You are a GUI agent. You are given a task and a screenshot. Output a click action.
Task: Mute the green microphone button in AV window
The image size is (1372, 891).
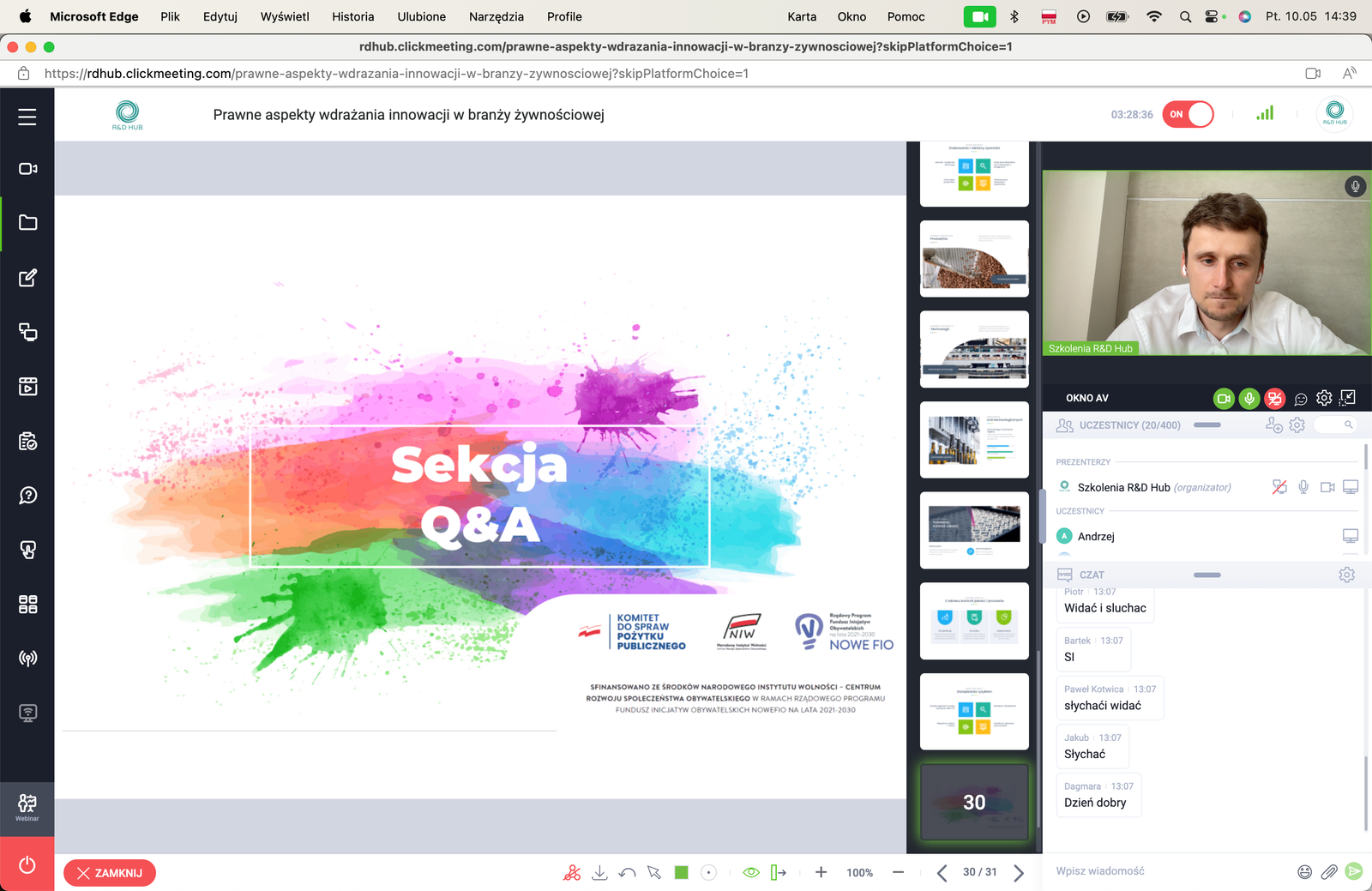1249,398
